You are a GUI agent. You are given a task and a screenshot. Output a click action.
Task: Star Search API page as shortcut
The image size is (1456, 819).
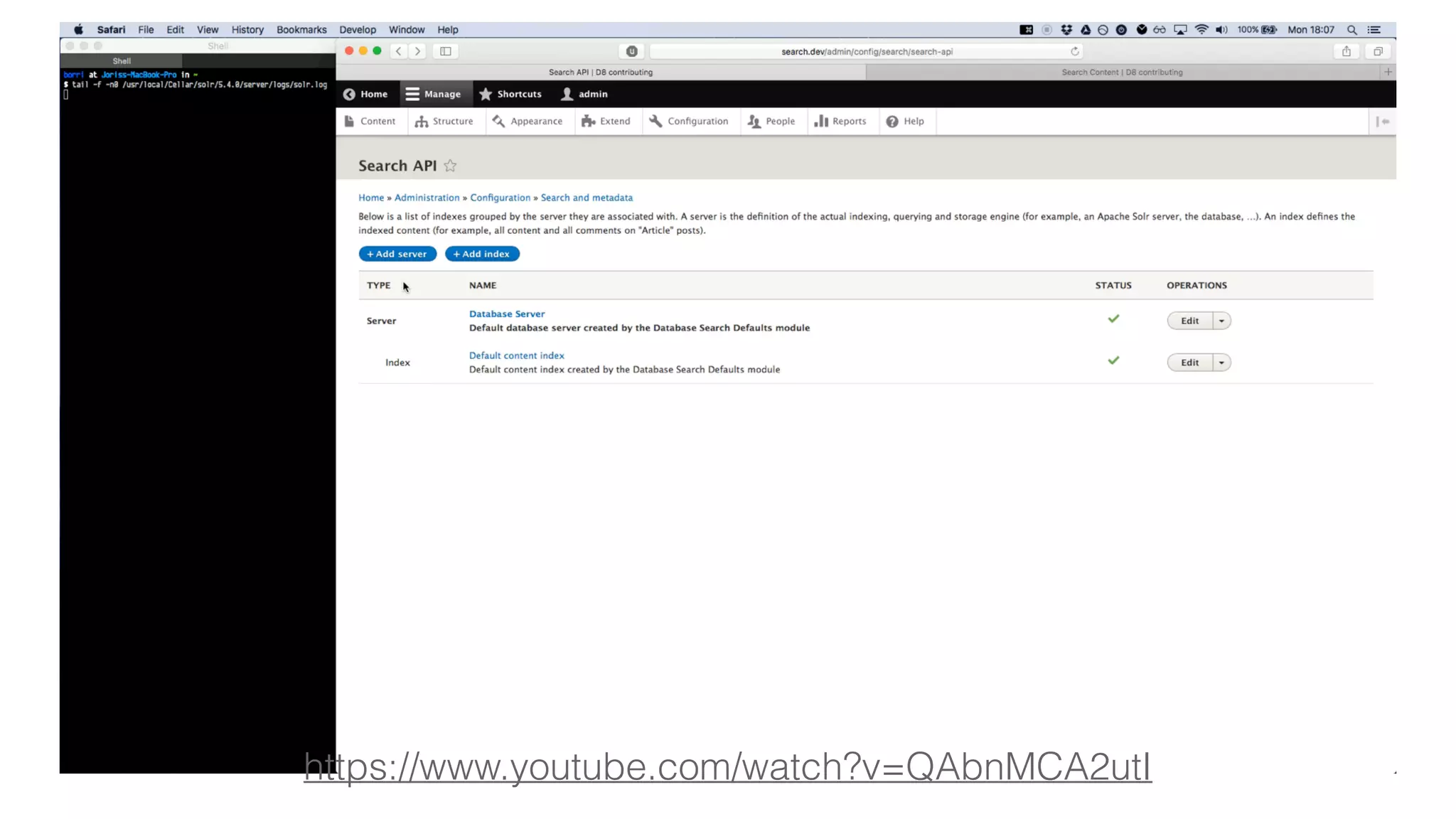click(450, 166)
